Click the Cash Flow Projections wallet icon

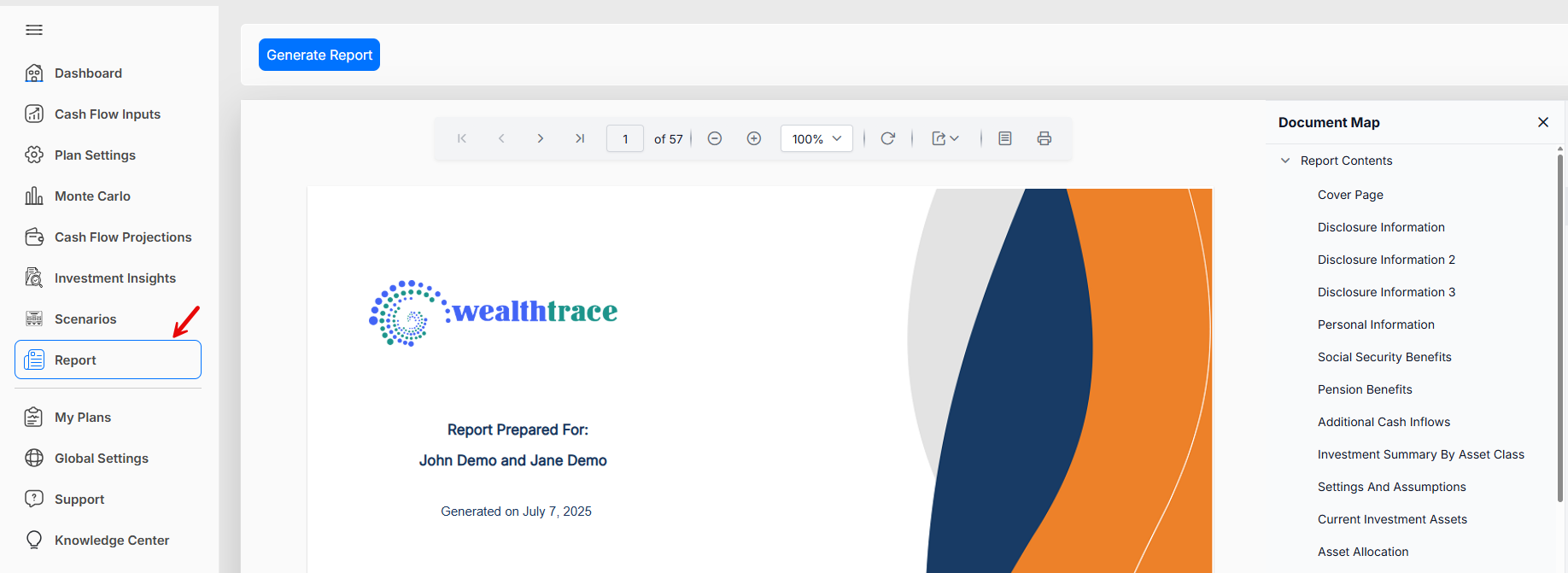tap(34, 237)
